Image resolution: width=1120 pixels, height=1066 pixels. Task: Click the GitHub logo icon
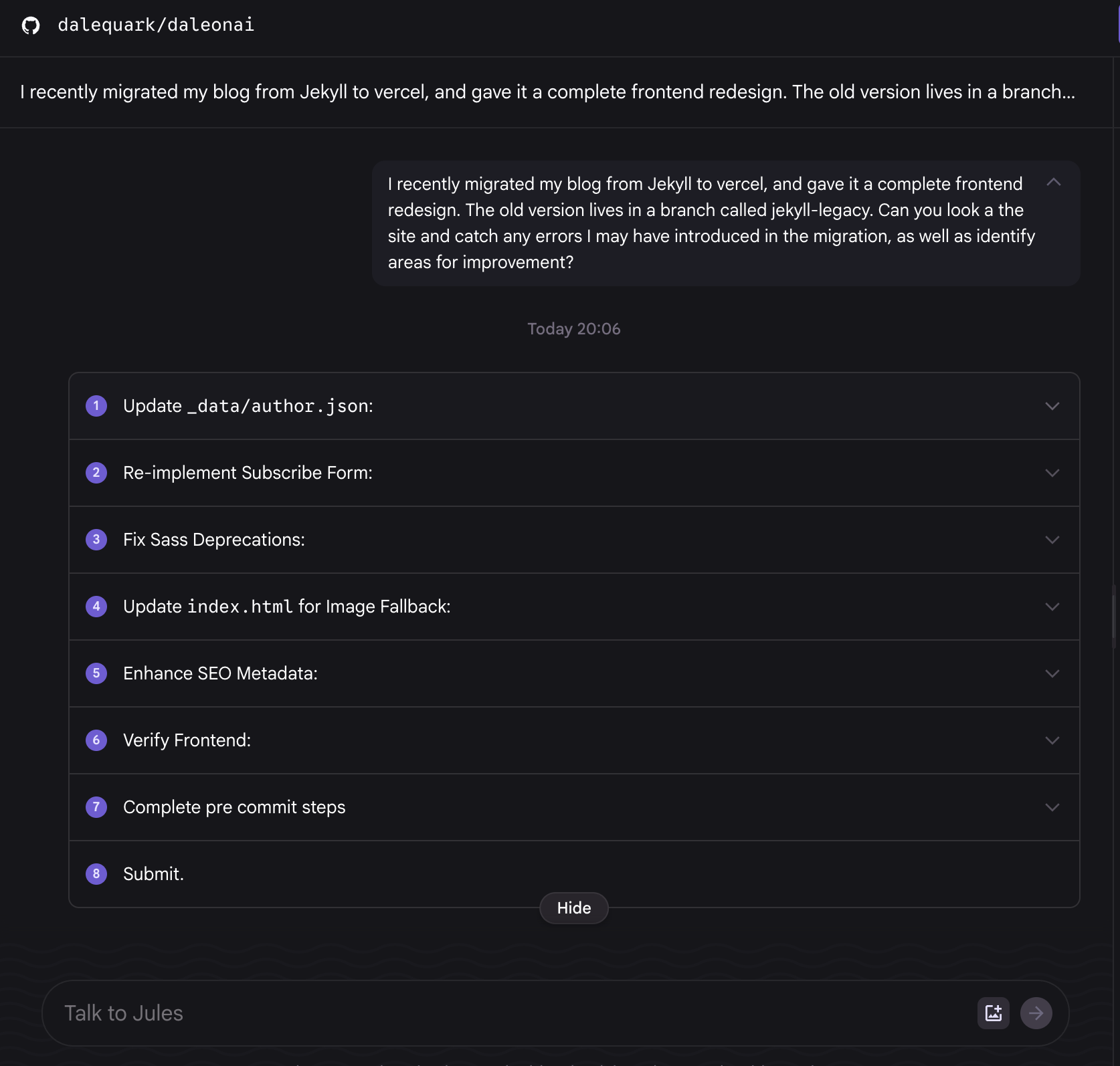coord(31,25)
